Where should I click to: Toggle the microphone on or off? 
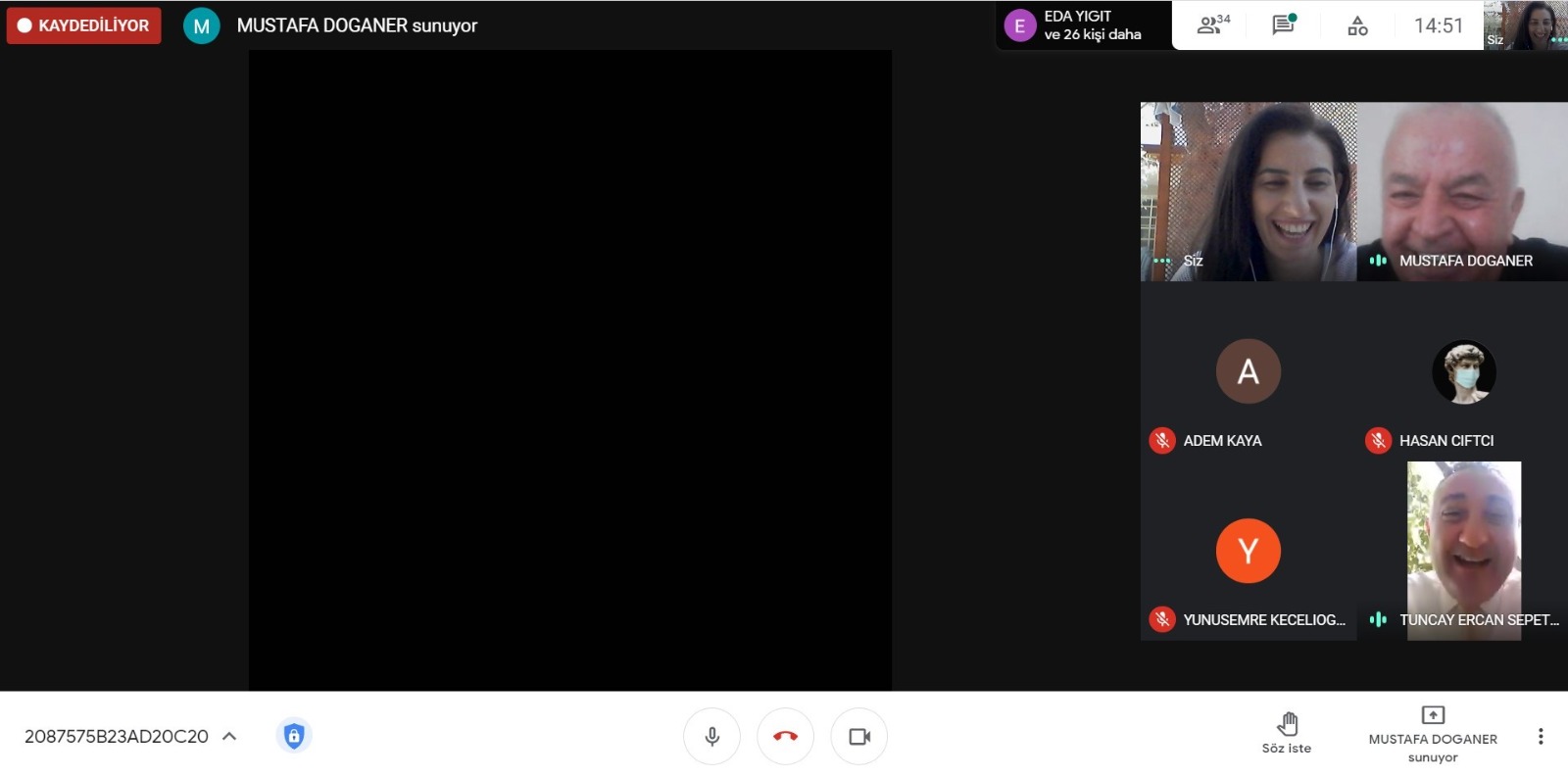pos(711,736)
